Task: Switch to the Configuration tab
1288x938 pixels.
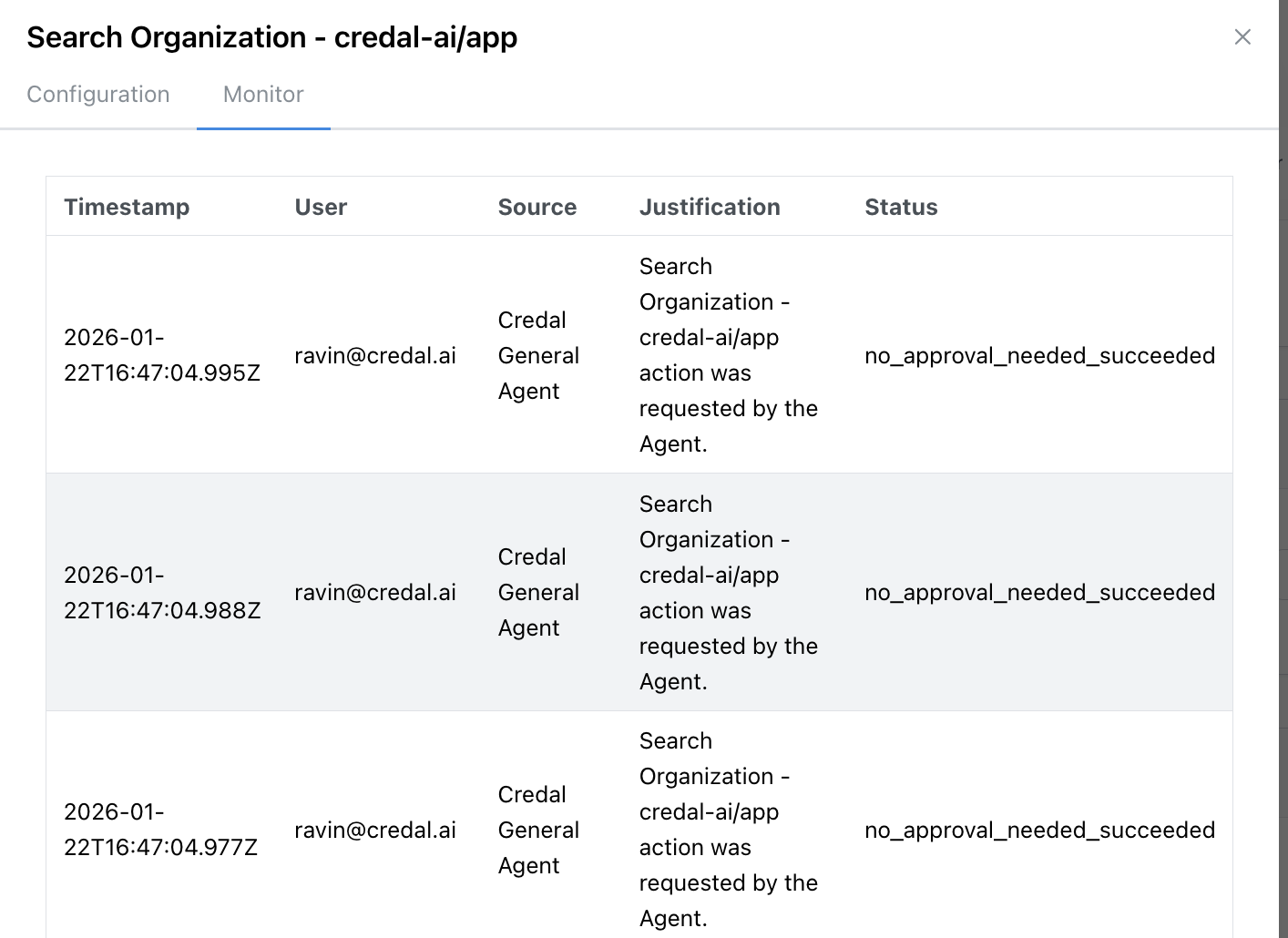Action: coord(98,94)
